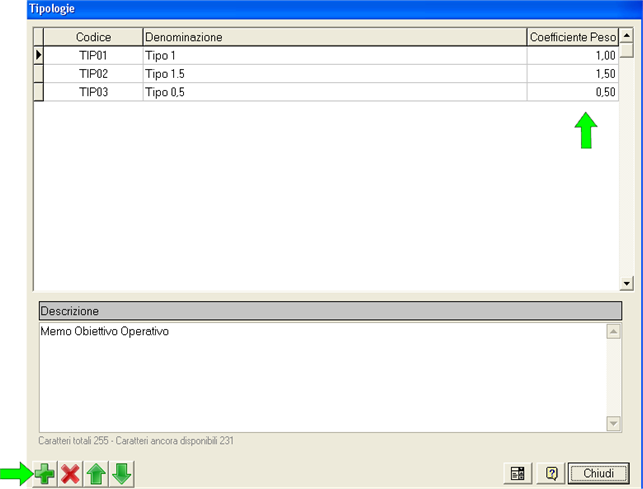
Task: Open the calculator icon next to help
Action: 518,474
